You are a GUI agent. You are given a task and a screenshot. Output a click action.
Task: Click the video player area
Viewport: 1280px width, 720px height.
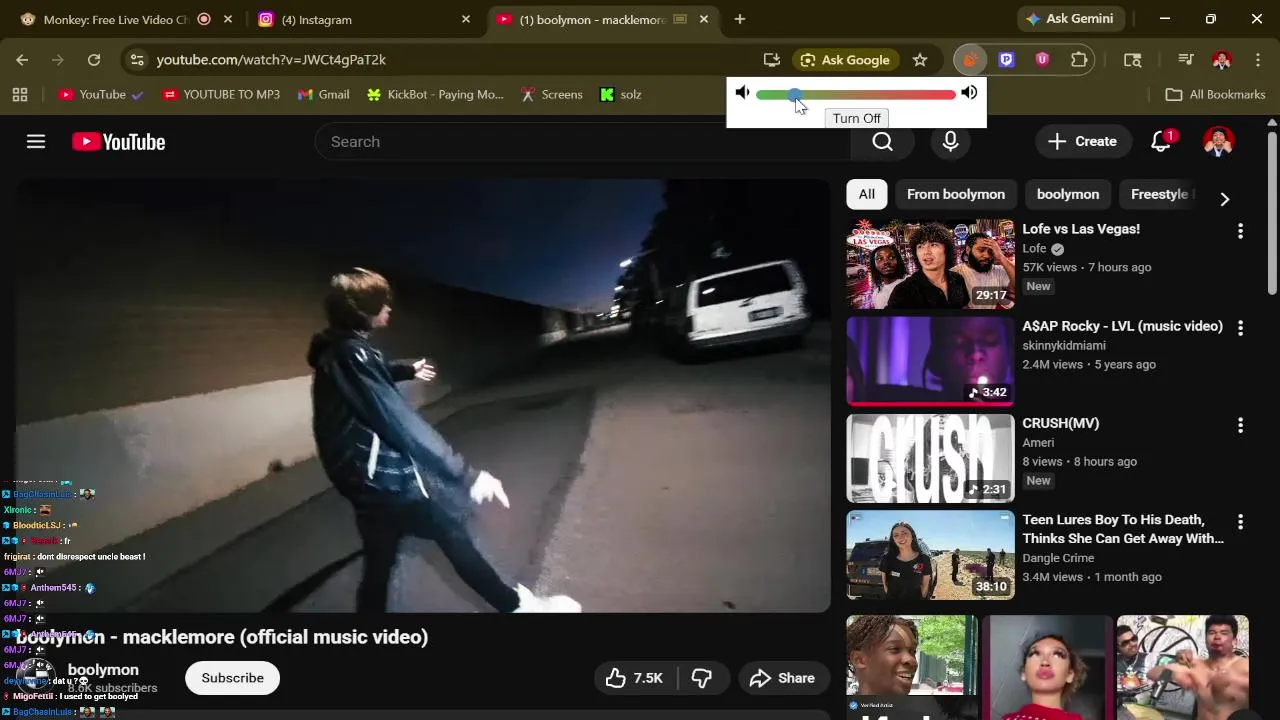click(422, 396)
